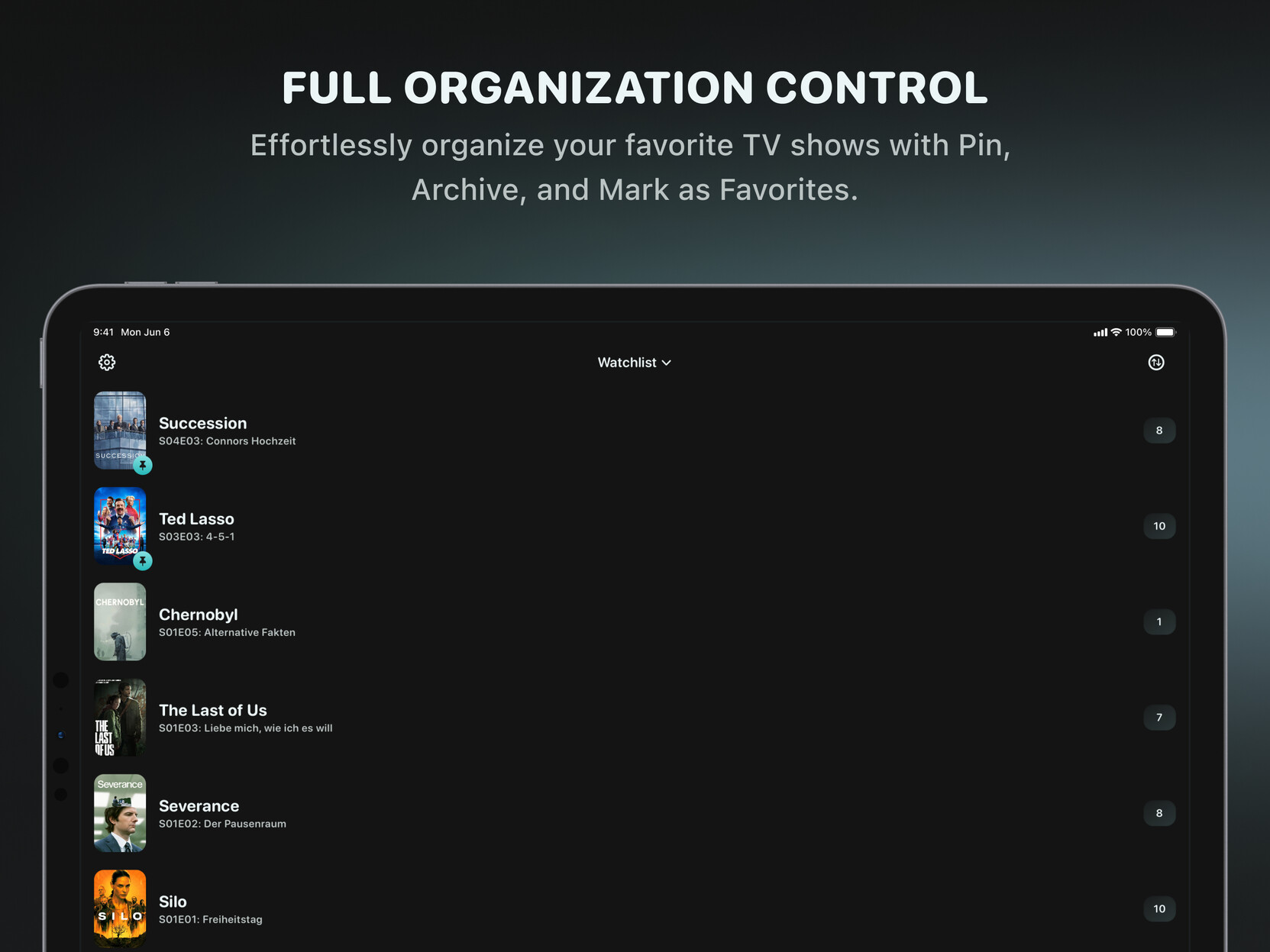Tap episode S04E03: Connors Hochzeit
The image size is (1270, 952).
pos(227,441)
